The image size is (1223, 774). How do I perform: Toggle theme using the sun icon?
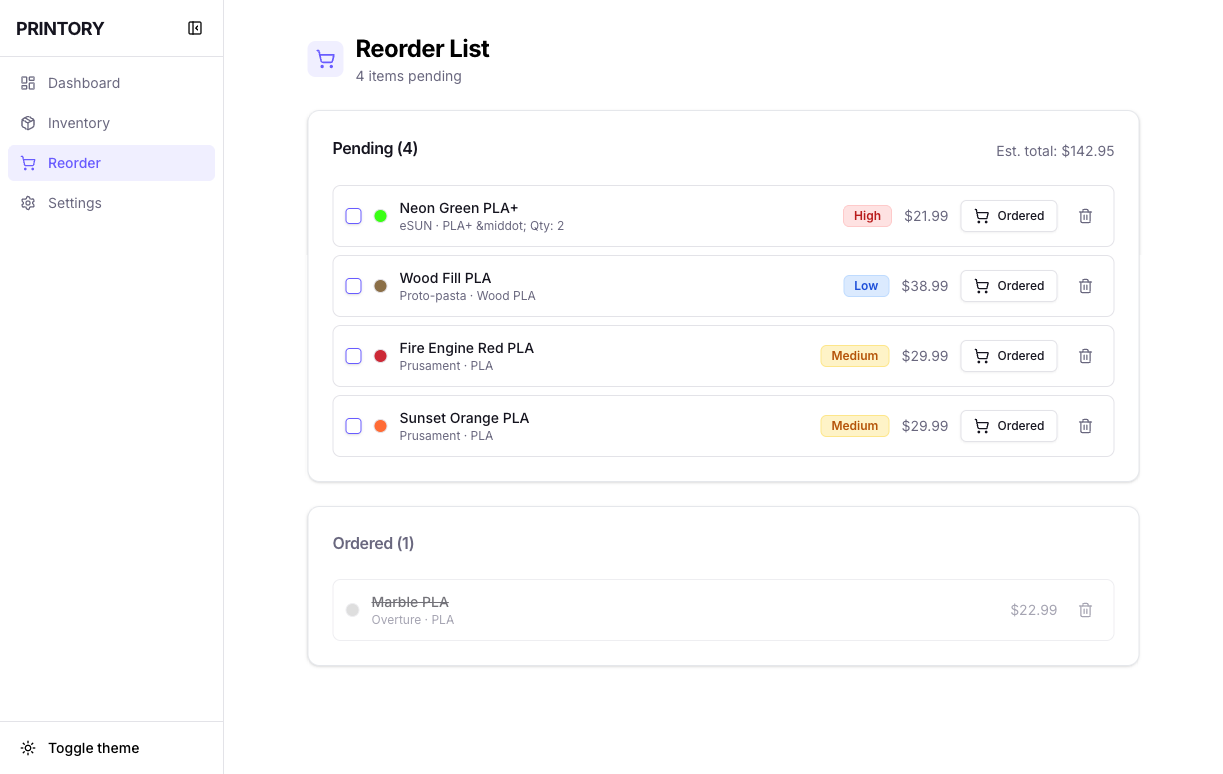point(28,747)
